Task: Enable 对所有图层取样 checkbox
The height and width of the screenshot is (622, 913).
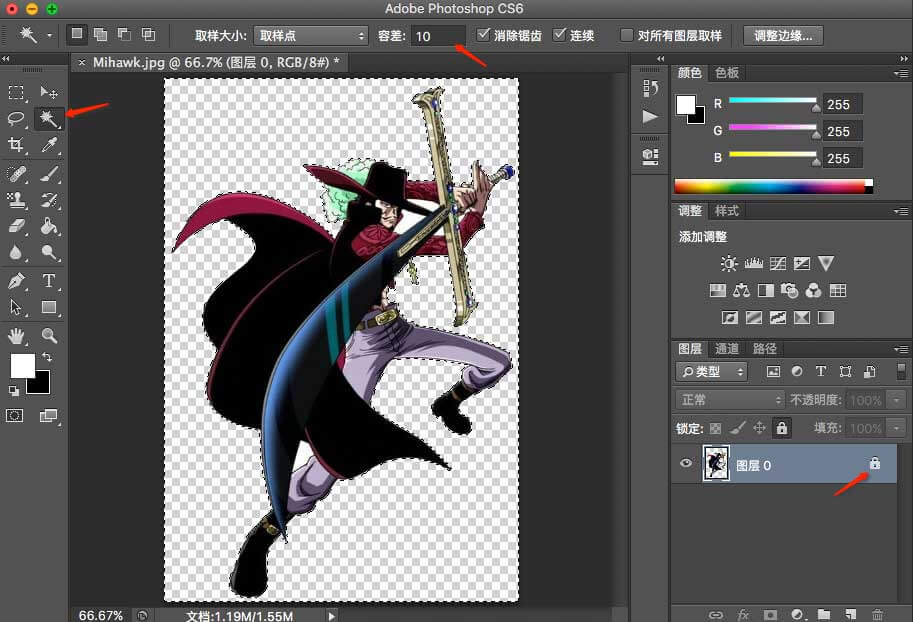Action: click(x=627, y=35)
